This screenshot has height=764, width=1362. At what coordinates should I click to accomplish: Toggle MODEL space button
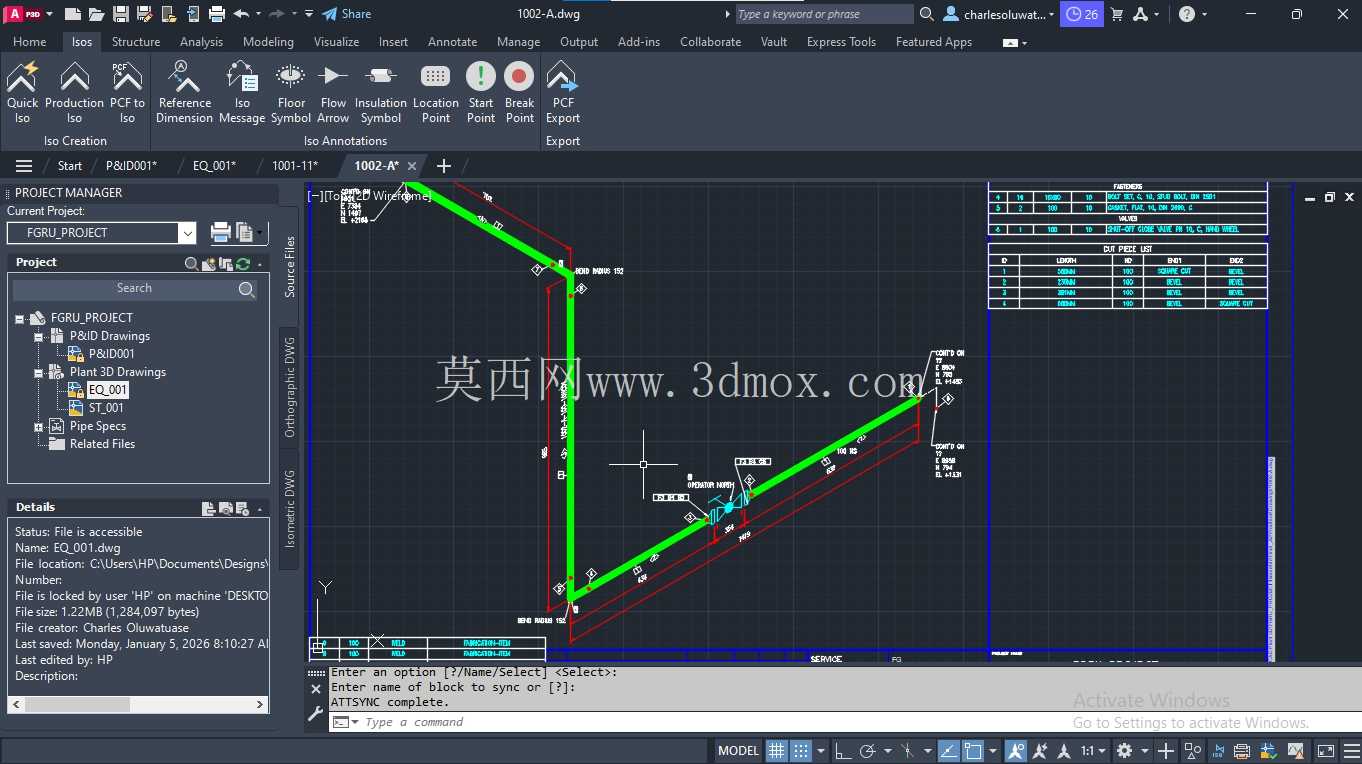pyautogui.click(x=739, y=751)
